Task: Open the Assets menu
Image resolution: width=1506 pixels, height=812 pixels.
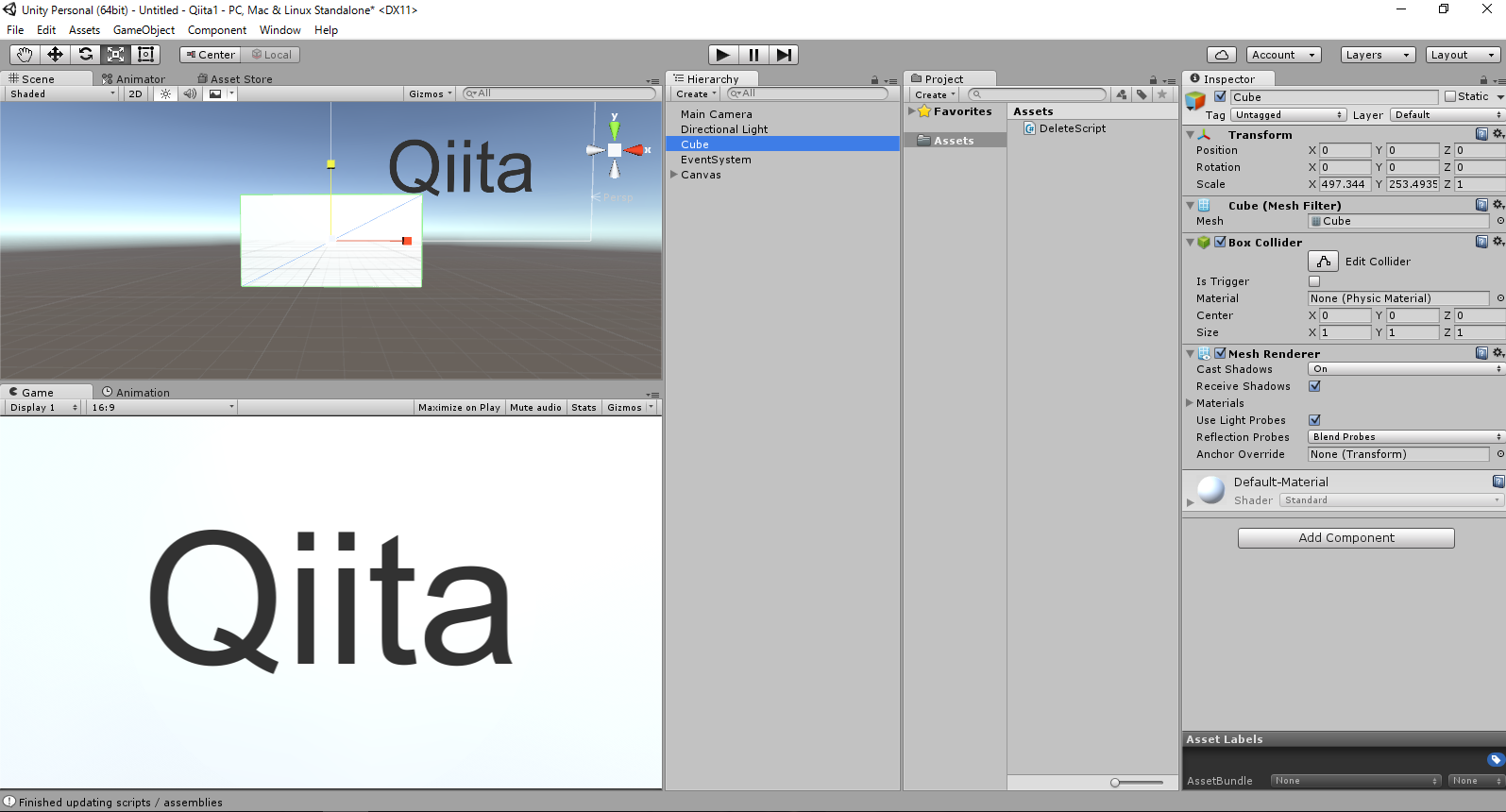Action: coord(84,30)
